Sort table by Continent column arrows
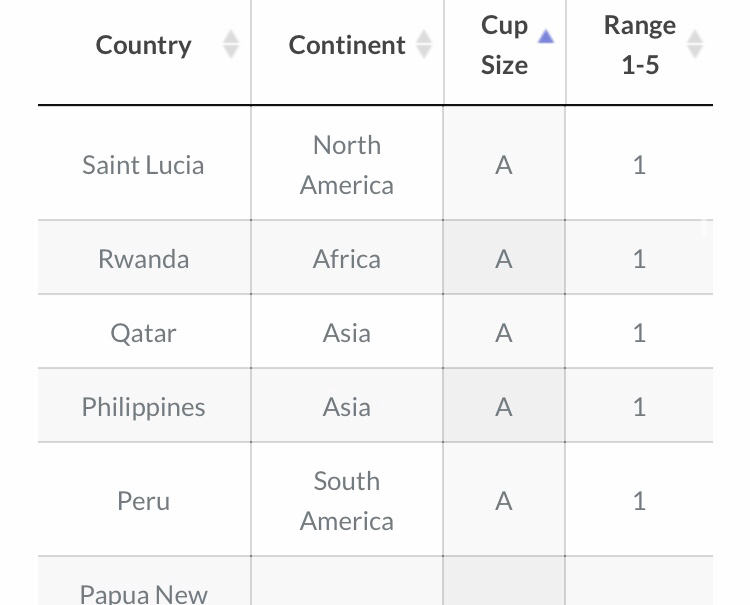The width and height of the screenshot is (750, 605). point(424,44)
